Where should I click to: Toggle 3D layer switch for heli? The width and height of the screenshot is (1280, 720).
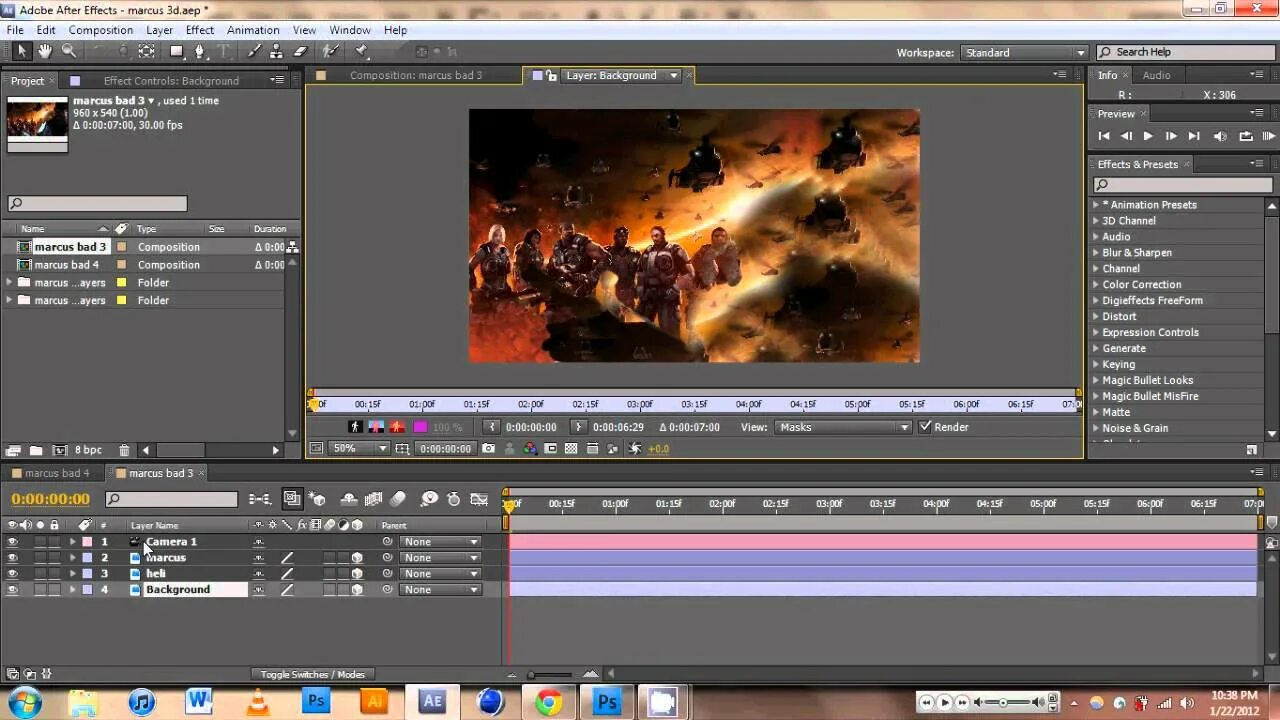coord(357,574)
